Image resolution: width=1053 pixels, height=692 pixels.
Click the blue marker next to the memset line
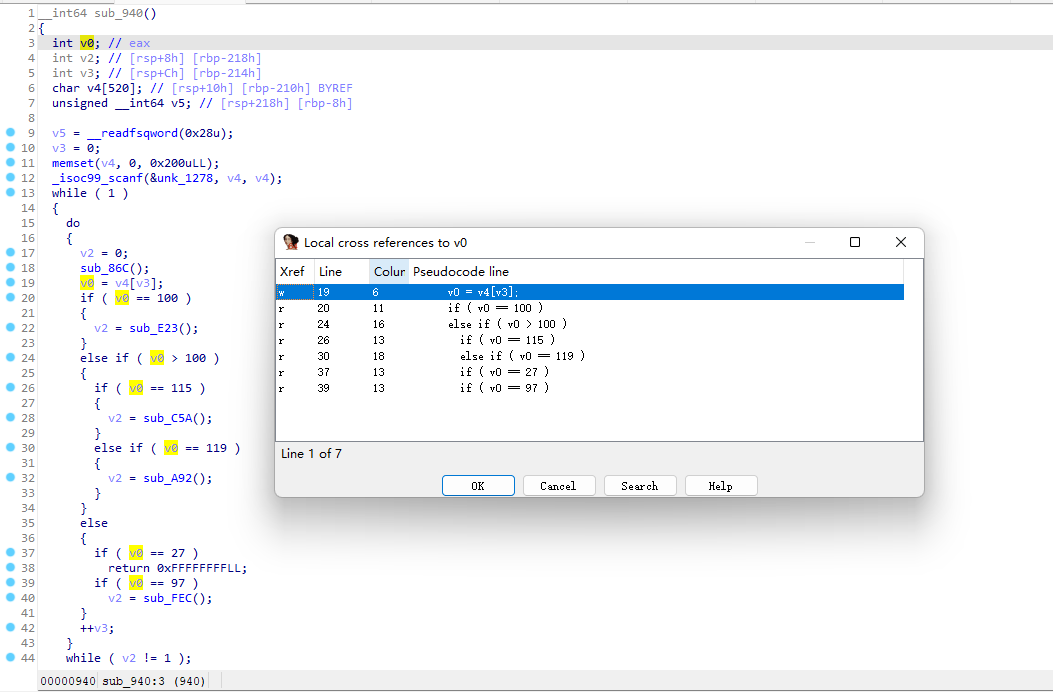(8, 163)
